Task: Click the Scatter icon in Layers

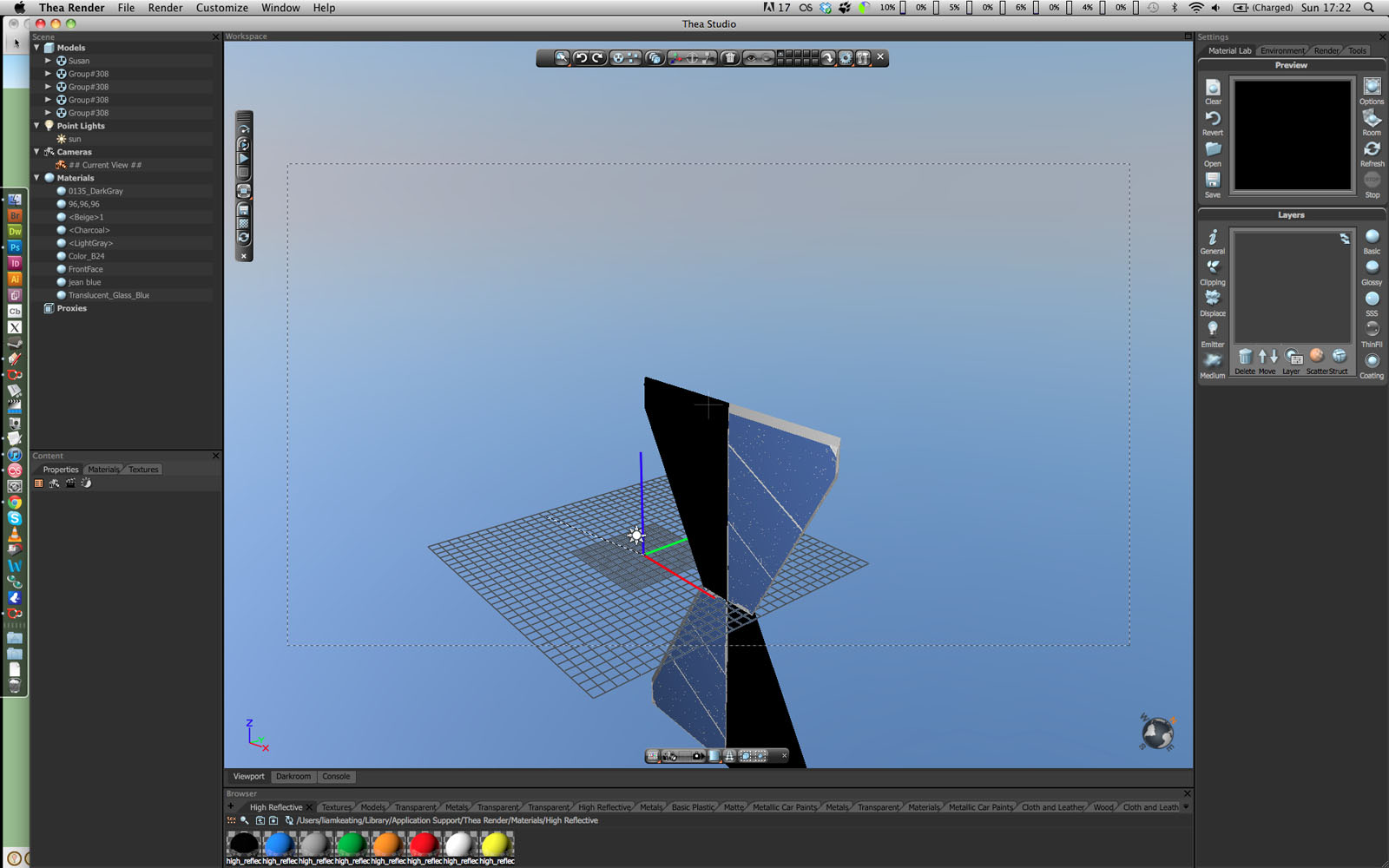Action: pyautogui.click(x=1317, y=360)
